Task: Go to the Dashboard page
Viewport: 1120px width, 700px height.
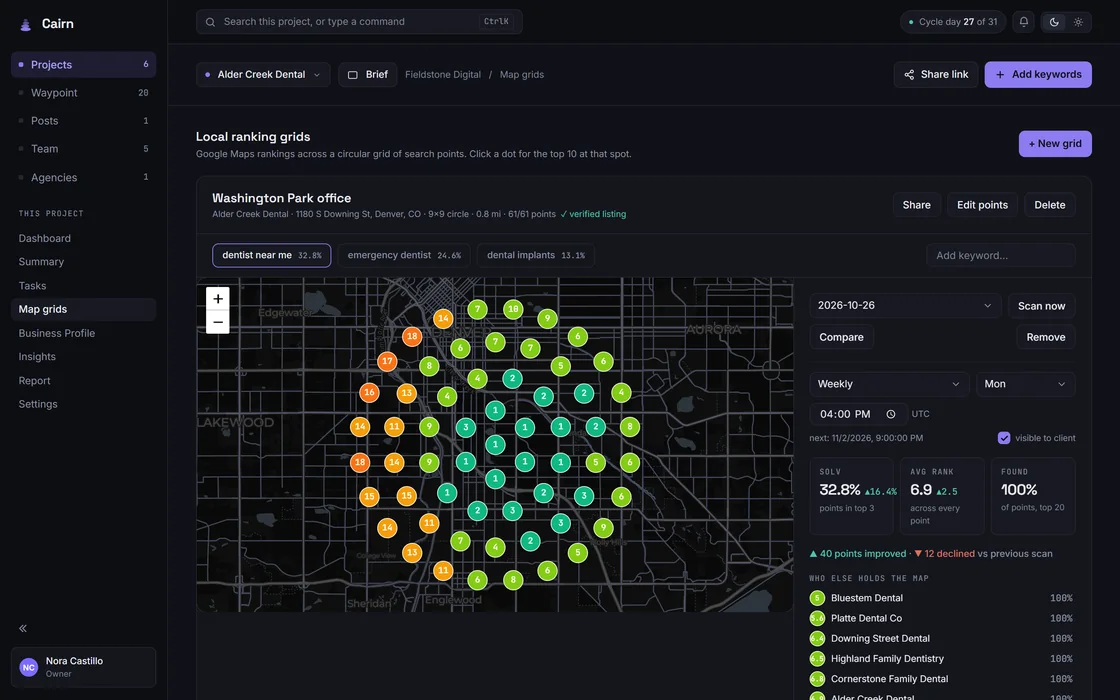Action: 84,239
